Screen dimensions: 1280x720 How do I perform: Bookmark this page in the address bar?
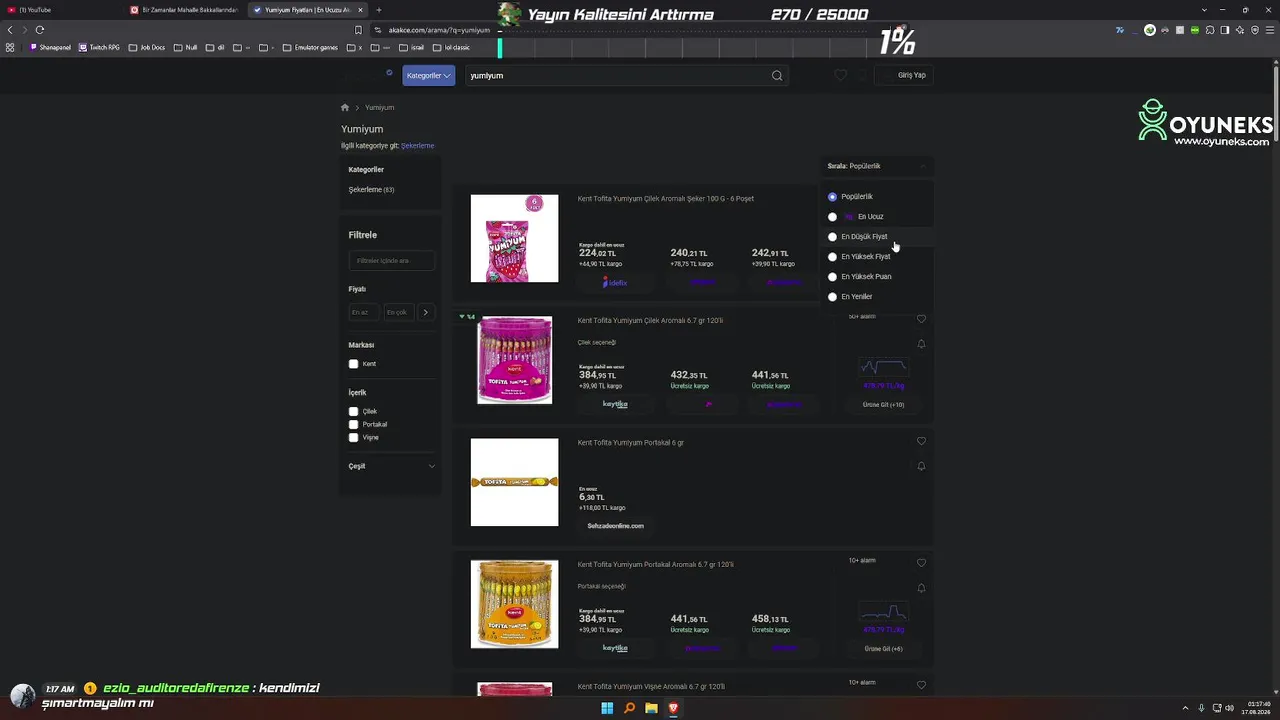(358, 30)
